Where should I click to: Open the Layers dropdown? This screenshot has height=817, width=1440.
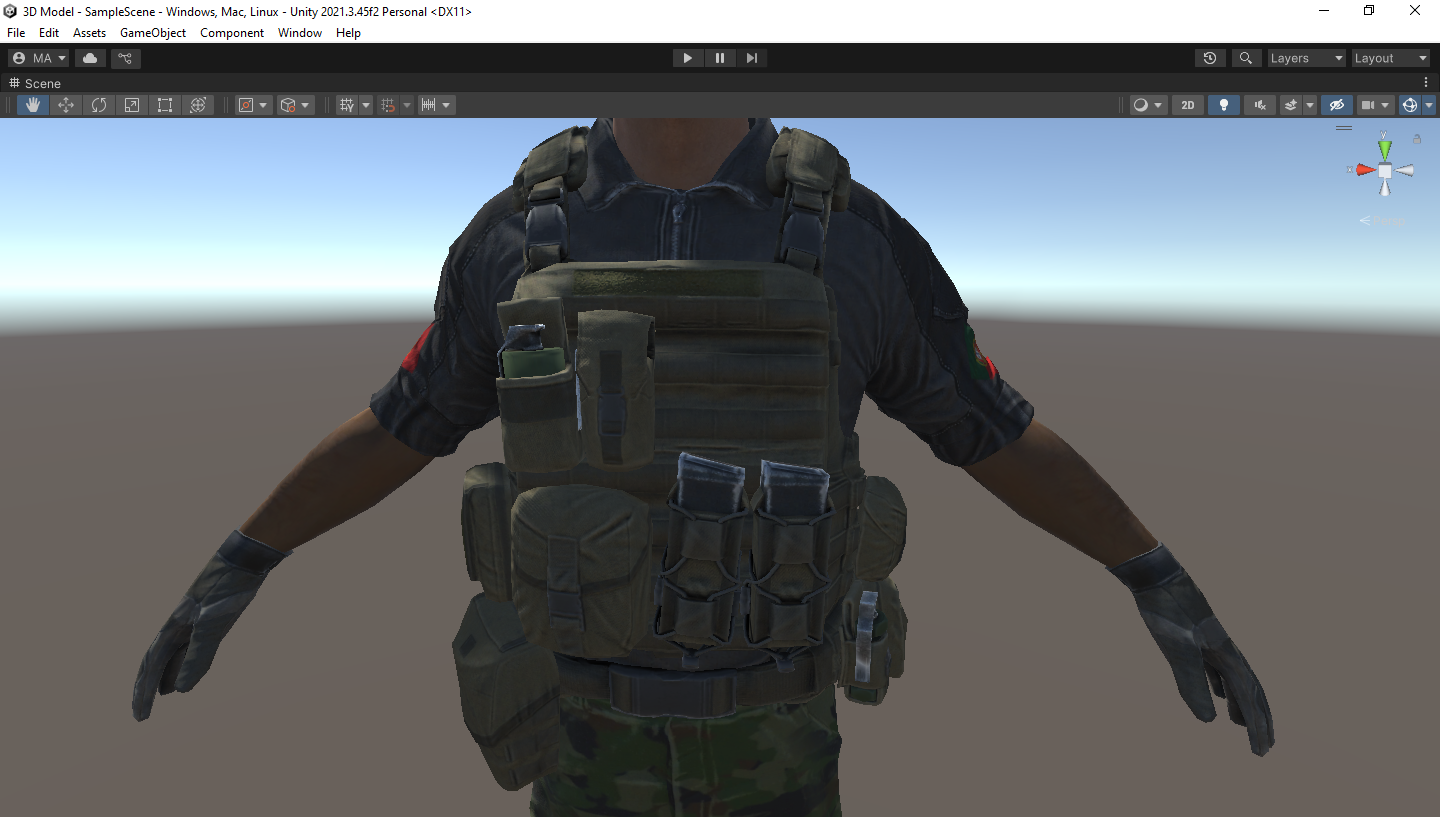pos(1306,58)
